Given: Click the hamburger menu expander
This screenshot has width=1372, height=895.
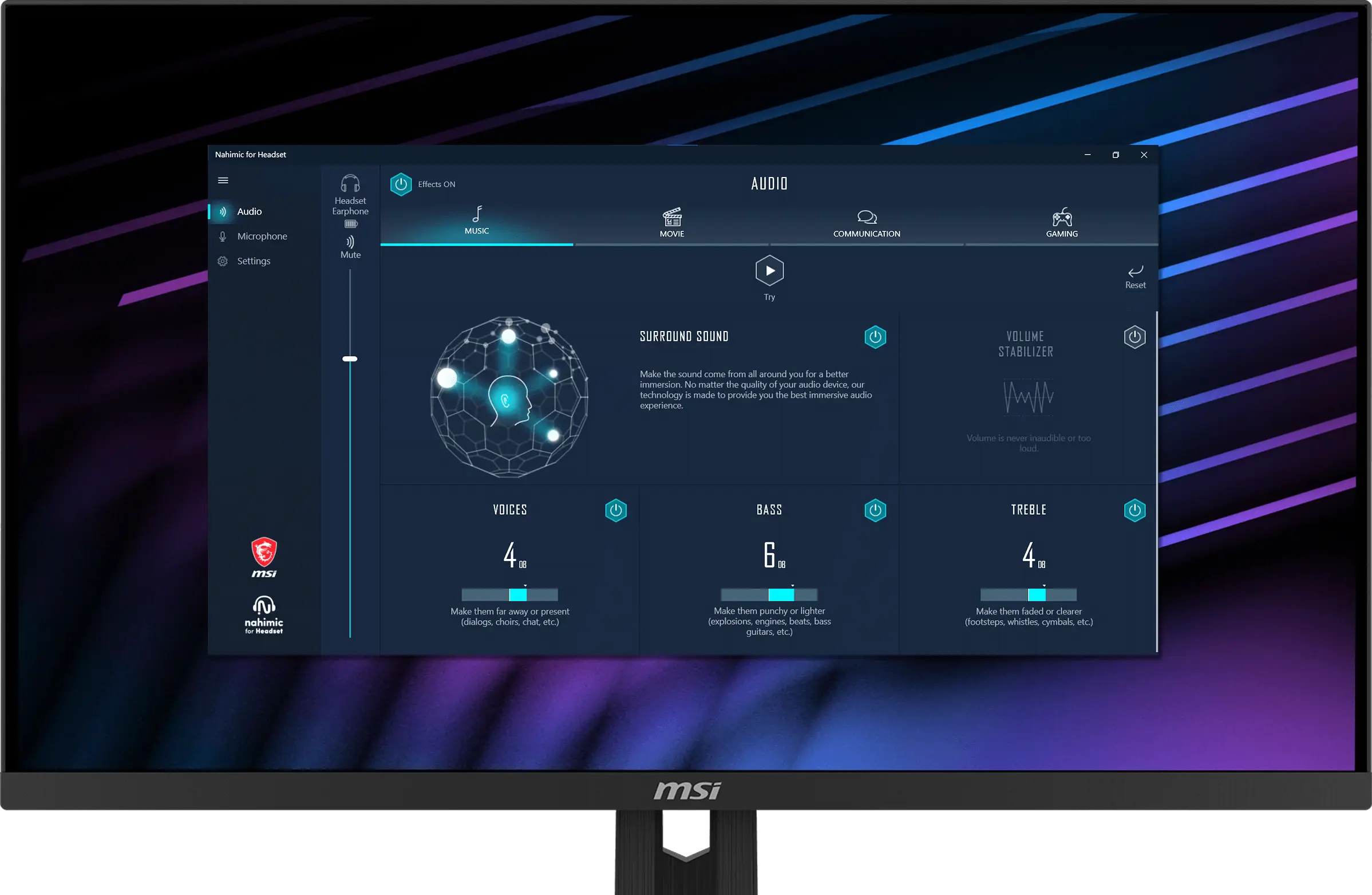Looking at the screenshot, I should click(x=223, y=180).
